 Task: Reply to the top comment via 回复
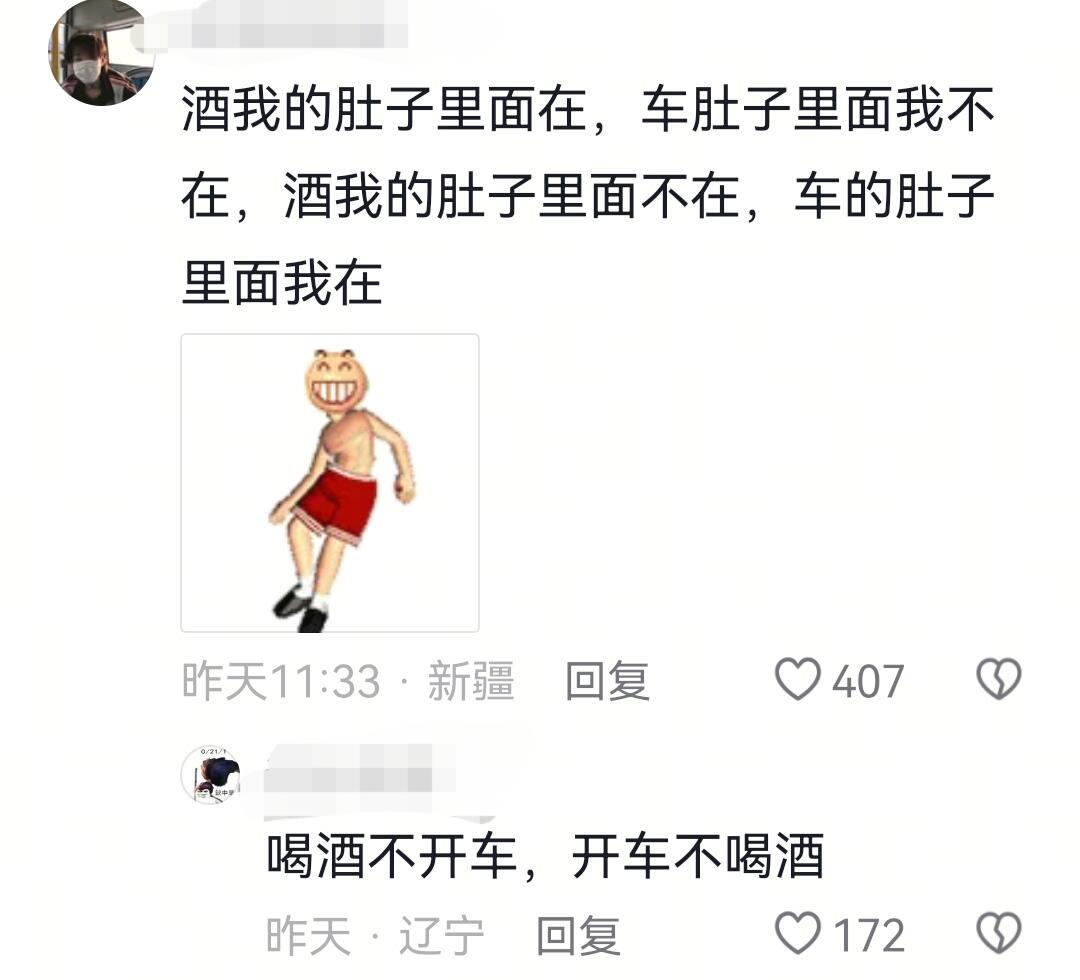(607, 680)
